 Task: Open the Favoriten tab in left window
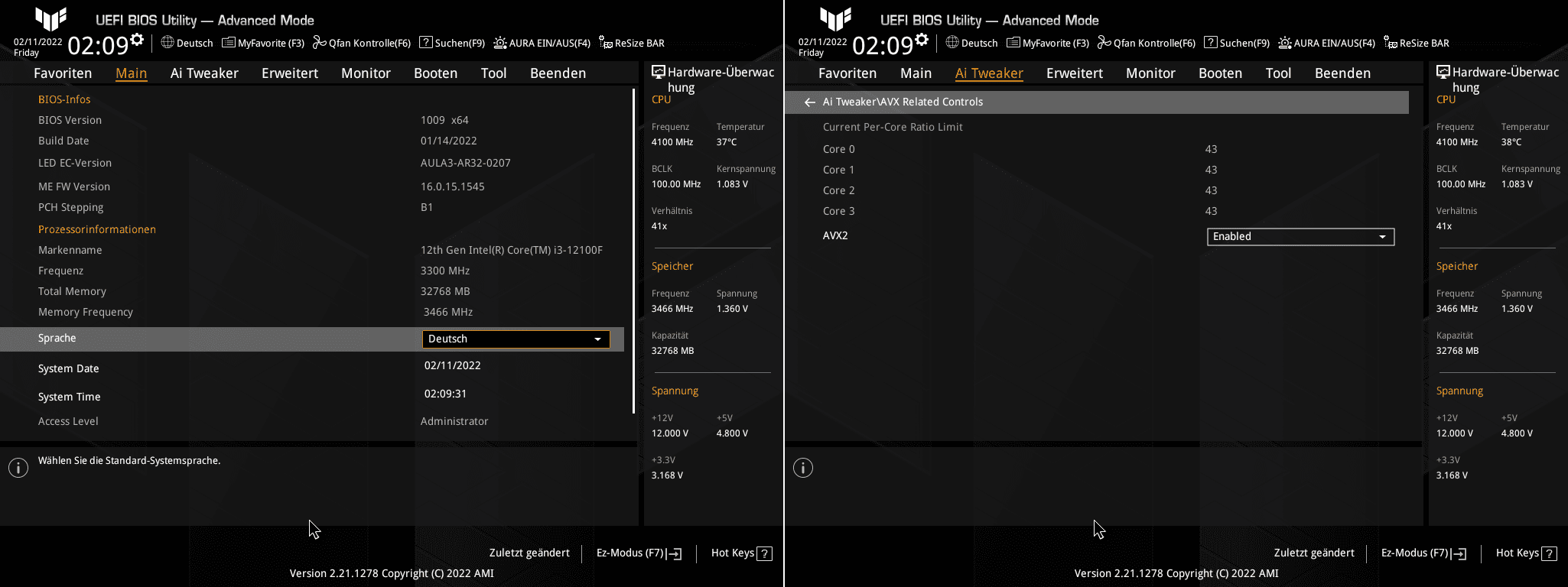tap(63, 73)
